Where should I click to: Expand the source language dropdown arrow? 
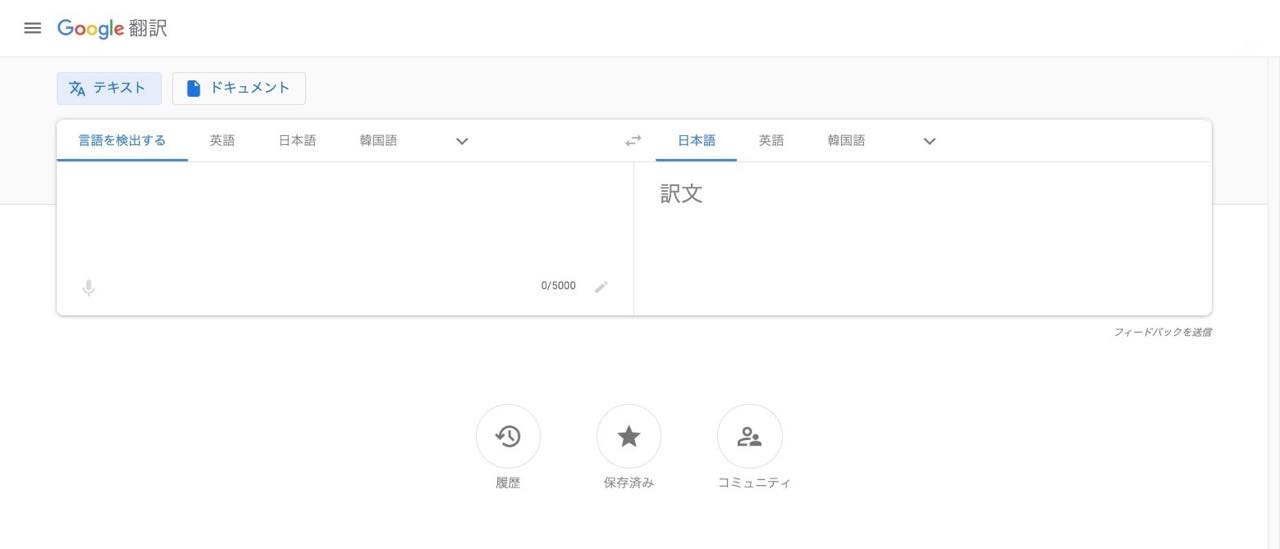[x=462, y=141]
